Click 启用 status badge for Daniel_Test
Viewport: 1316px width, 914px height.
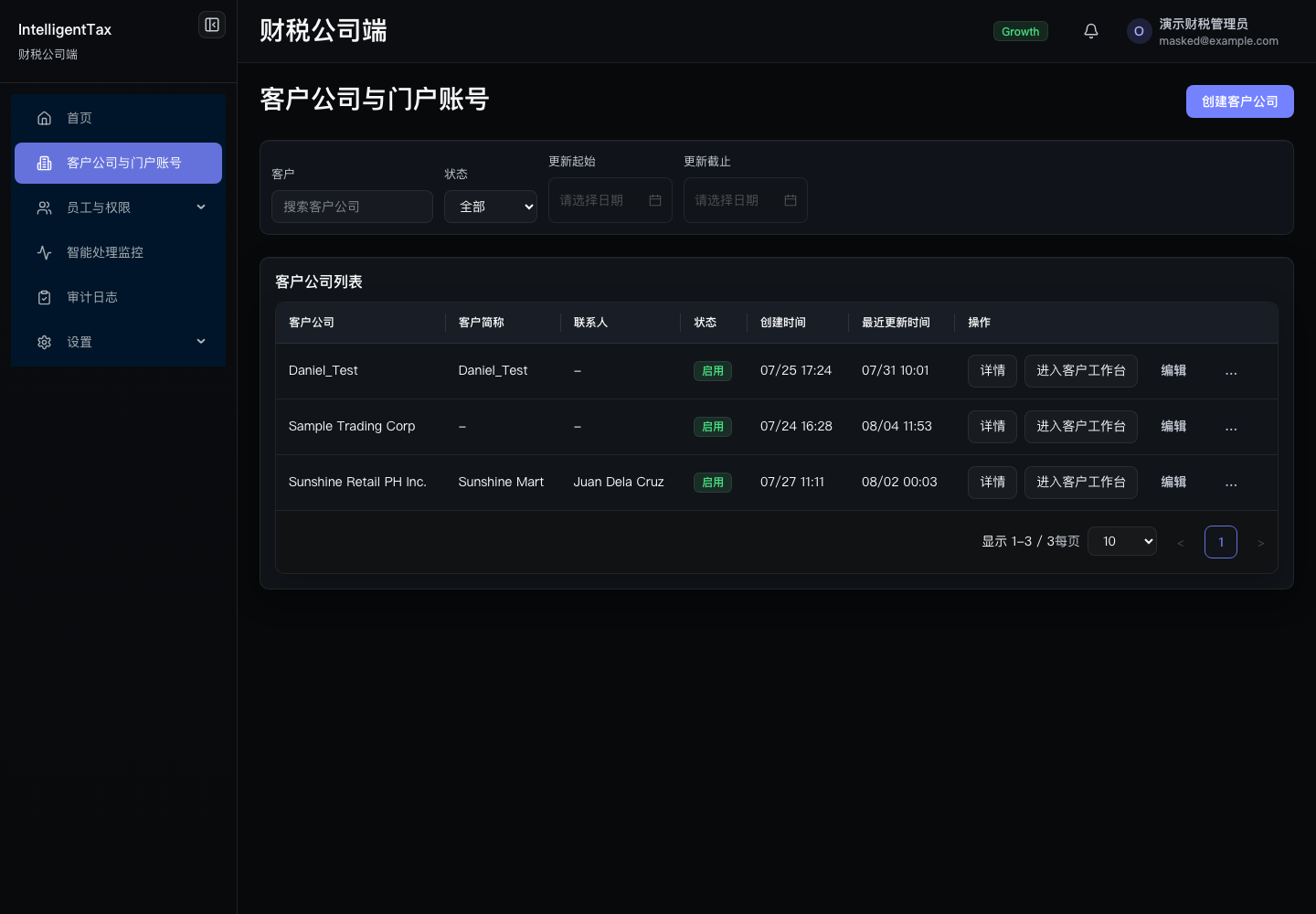tap(713, 371)
